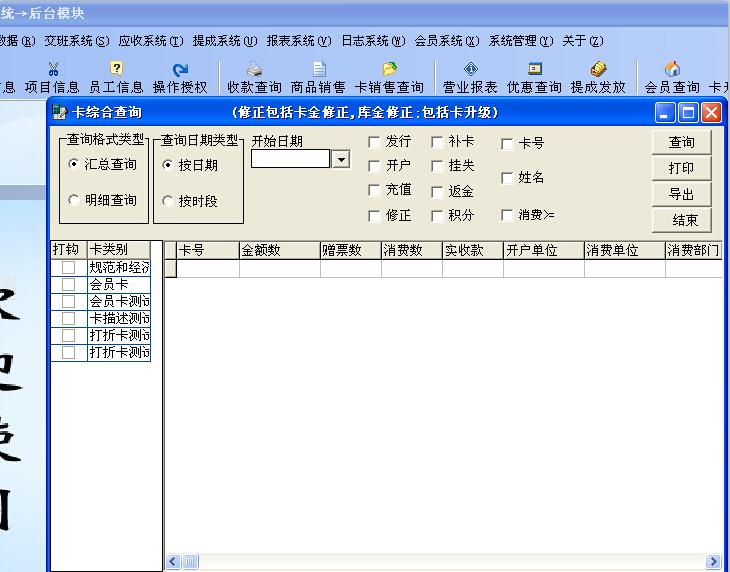Select 会员卡测试 card type row
730x572 pixels.
[x=119, y=302]
